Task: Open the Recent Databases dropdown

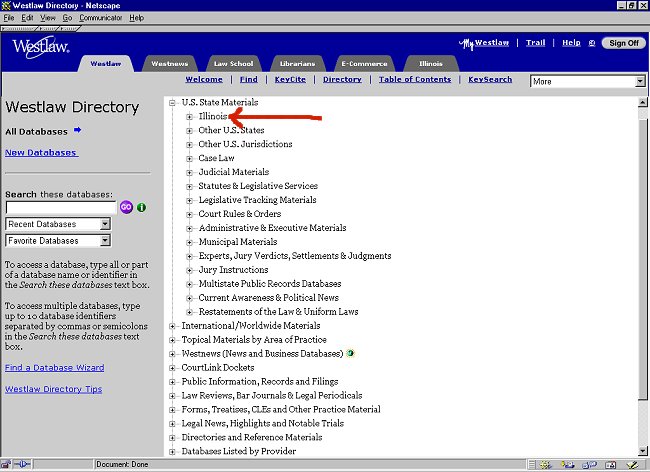Action: click(58, 224)
